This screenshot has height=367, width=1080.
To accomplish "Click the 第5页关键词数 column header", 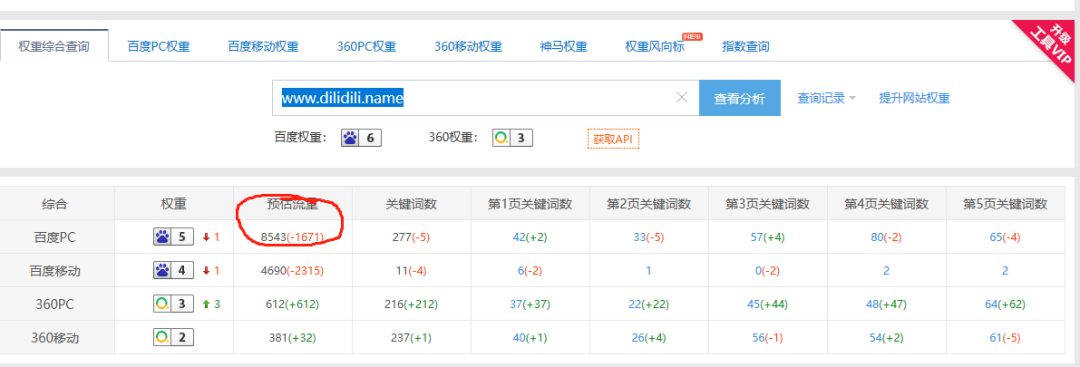I will pyautogui.click(x=1005, y=205).
